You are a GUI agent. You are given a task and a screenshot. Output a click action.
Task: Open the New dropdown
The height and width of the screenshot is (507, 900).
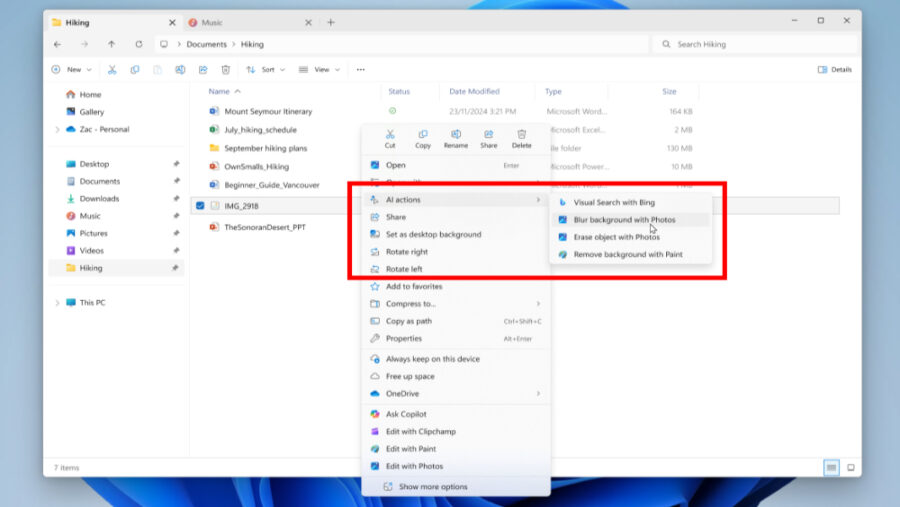[x=72, y=69]
